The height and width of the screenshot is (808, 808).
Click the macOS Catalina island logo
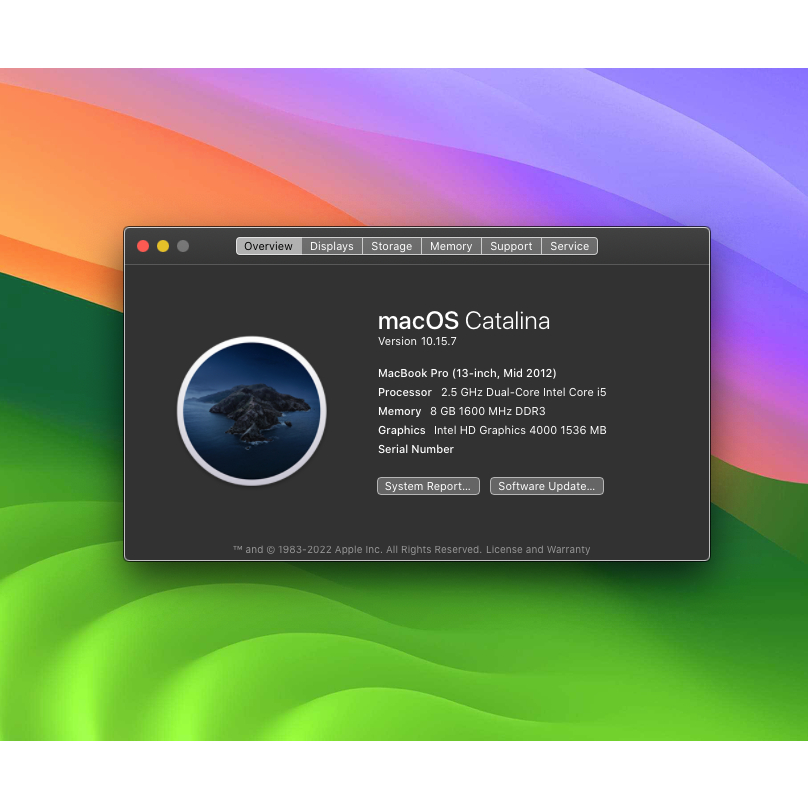(x=252, y=411)
